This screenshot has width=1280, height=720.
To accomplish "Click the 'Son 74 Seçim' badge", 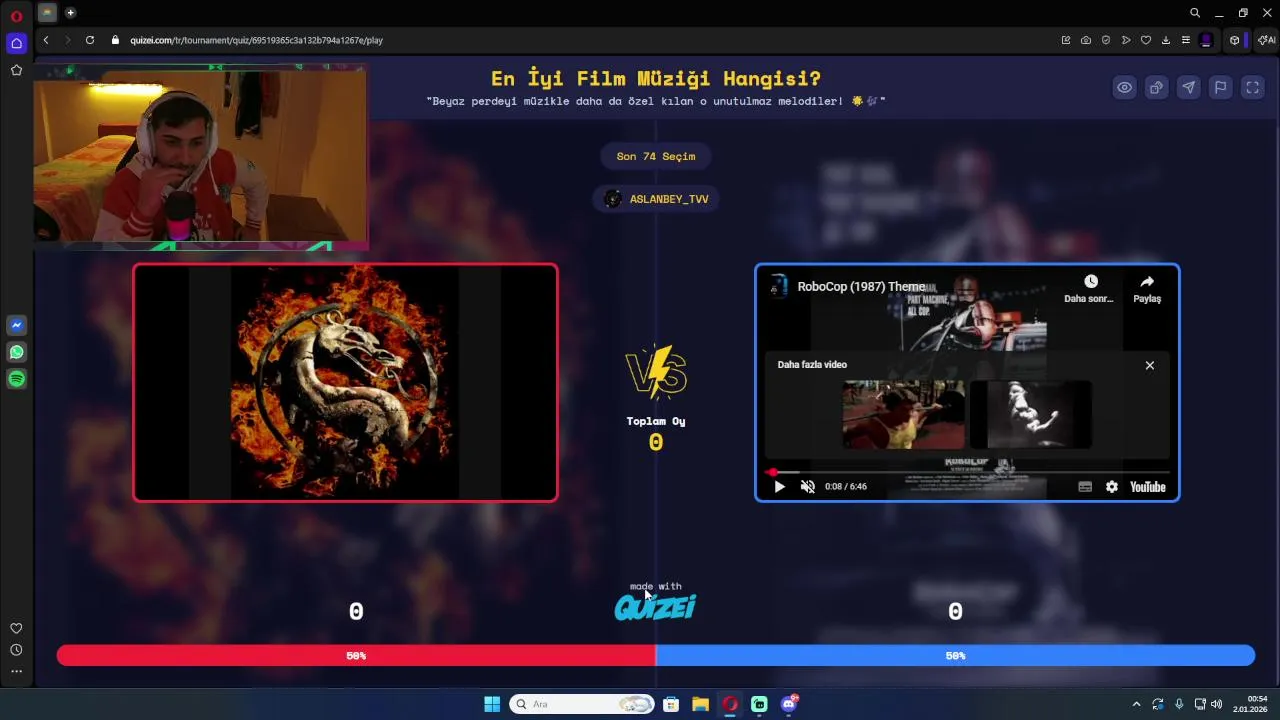I will point(655,156).
